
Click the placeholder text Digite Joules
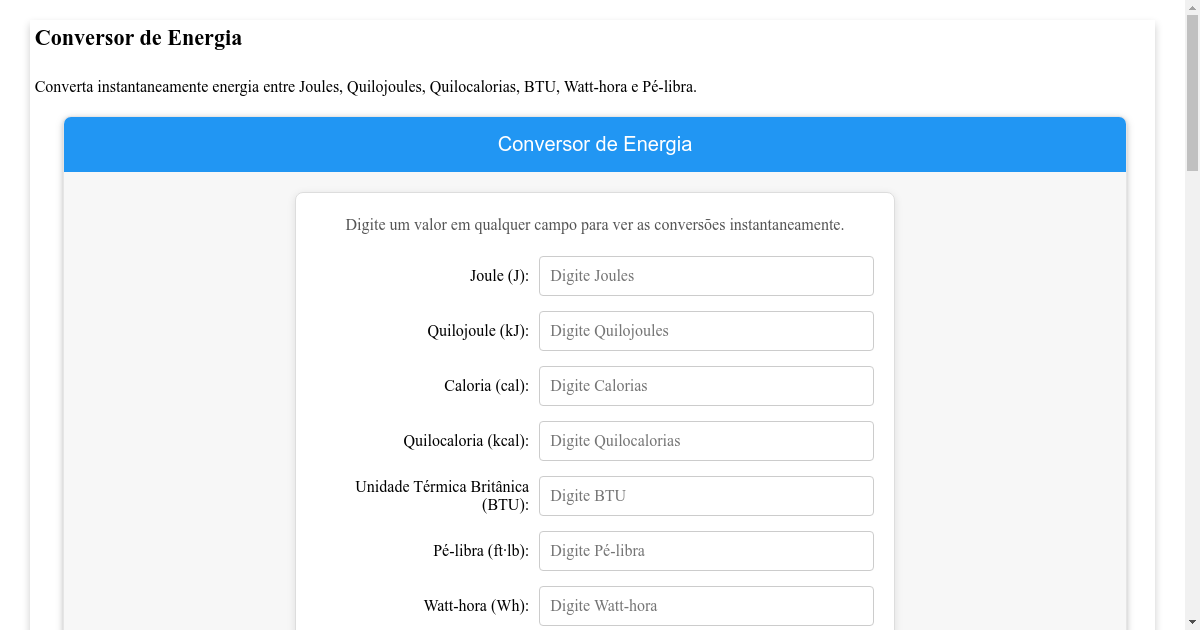coord(591,275)
